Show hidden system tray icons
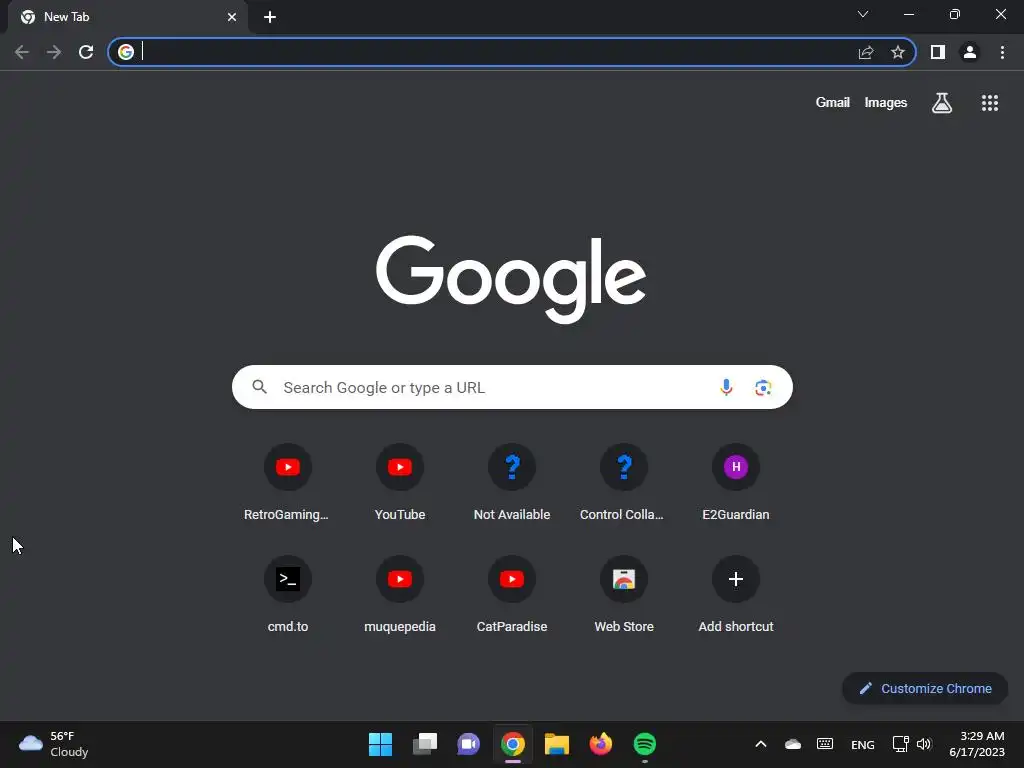Viewport: 1024px width, 768px height. [x=761, y=744]
